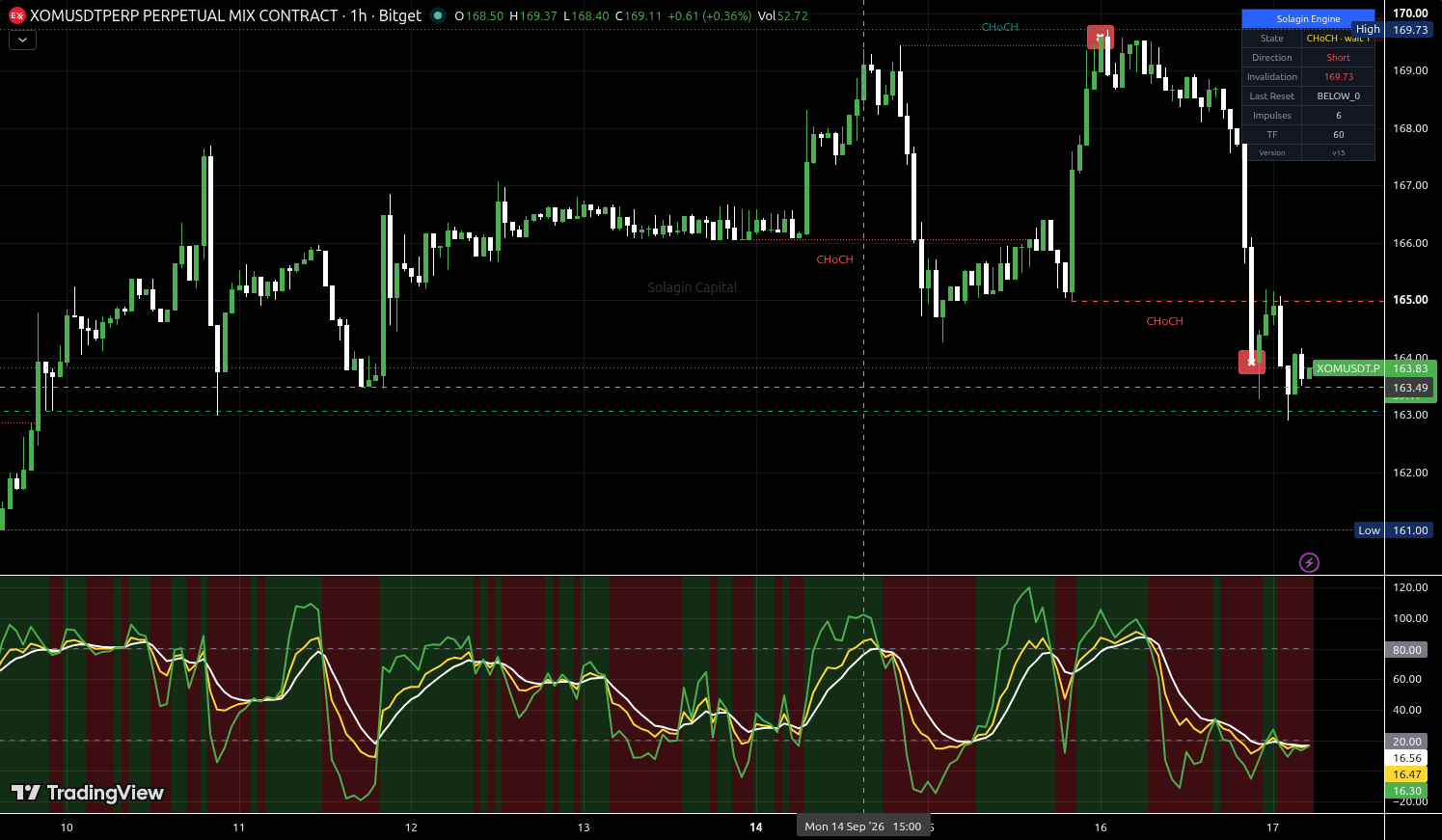Click the C169.11 close value in the legend
This screenshot has width=1442, height=840.
[639, 16]
